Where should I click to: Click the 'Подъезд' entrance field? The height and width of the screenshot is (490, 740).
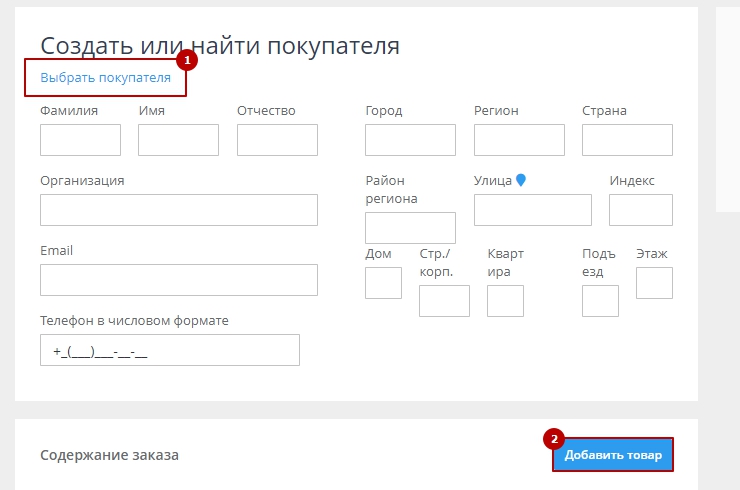600,301
